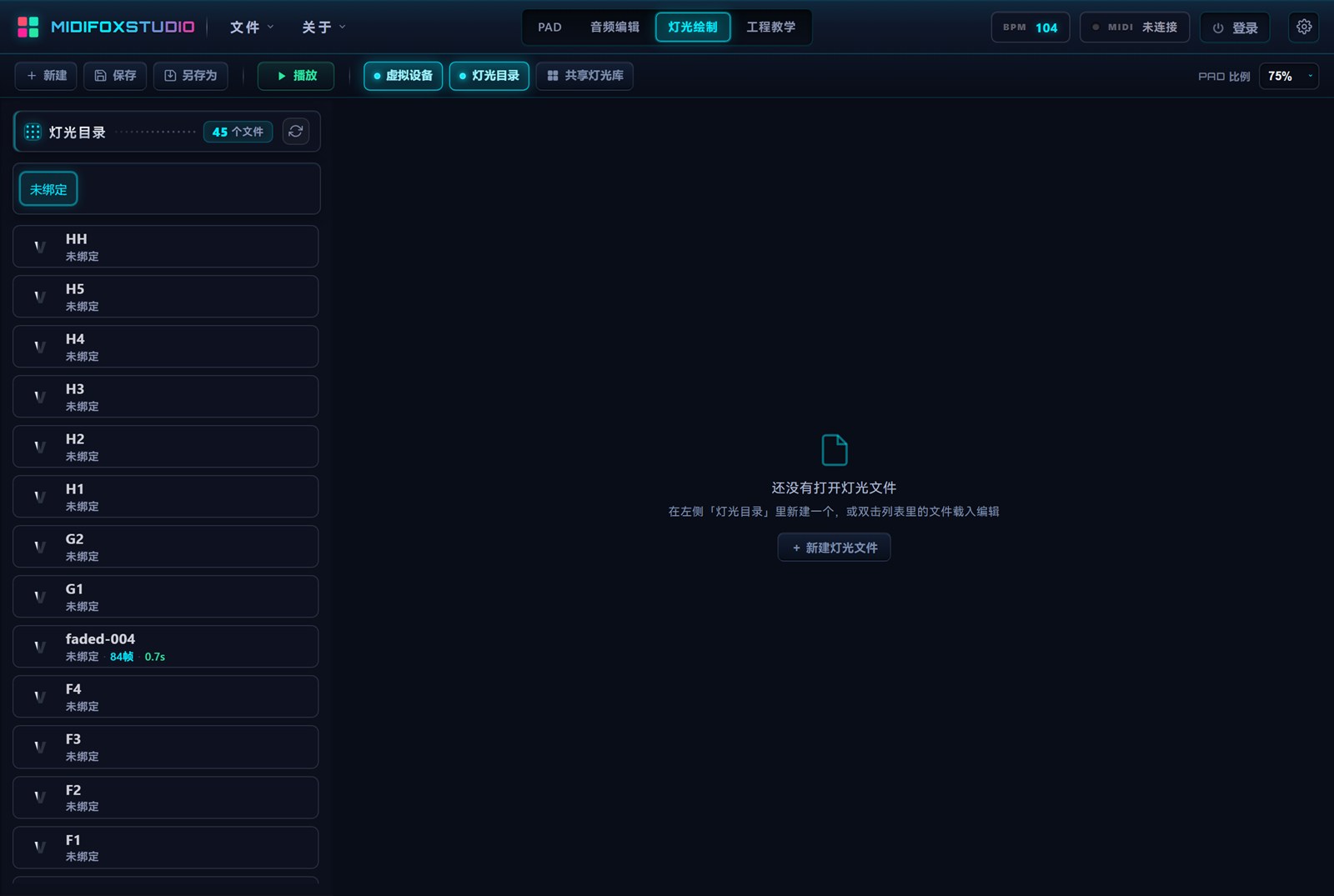
Task: Open the 工程教学 tab
Action: pos(770,27)
